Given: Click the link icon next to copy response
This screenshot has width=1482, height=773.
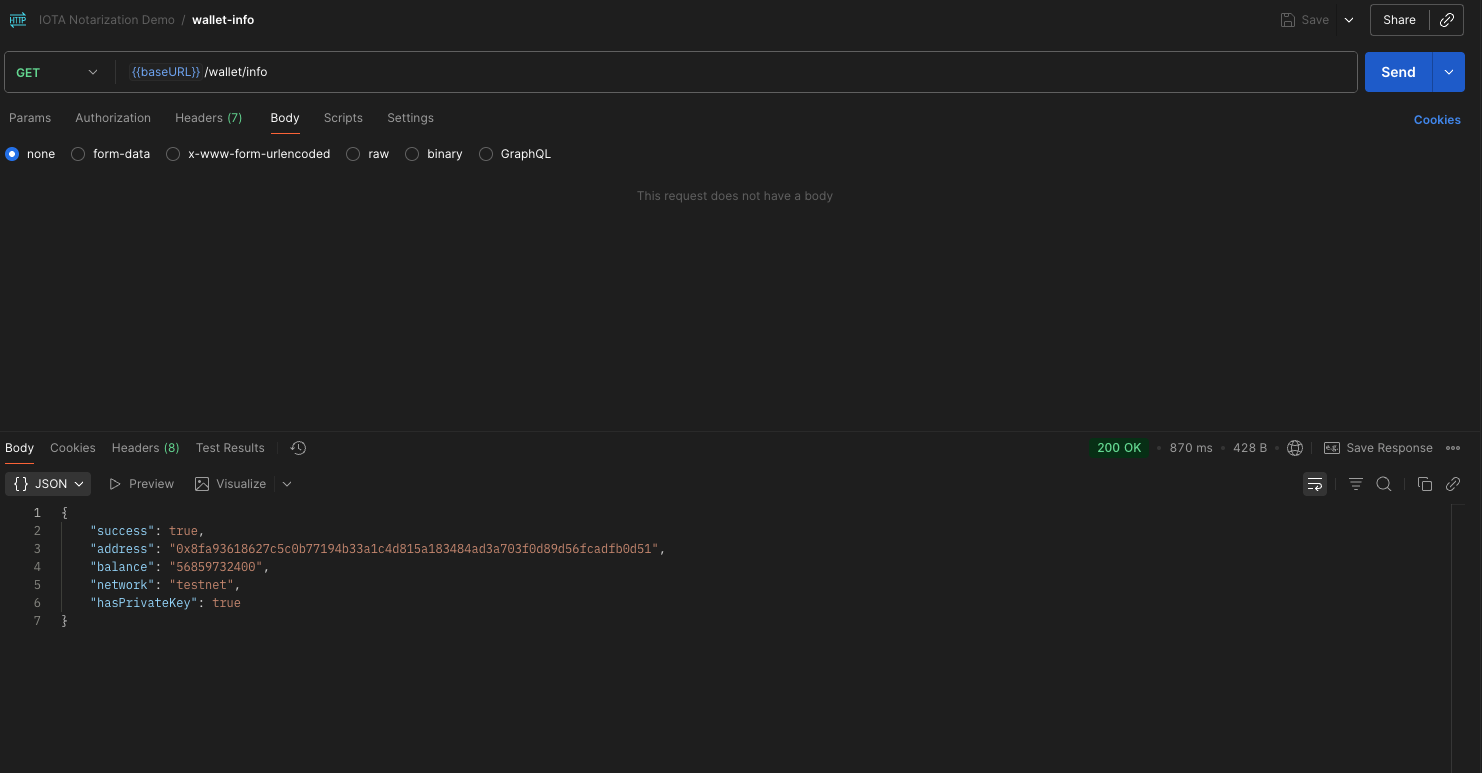Looking at the screenshot, I should point(1453,483).
